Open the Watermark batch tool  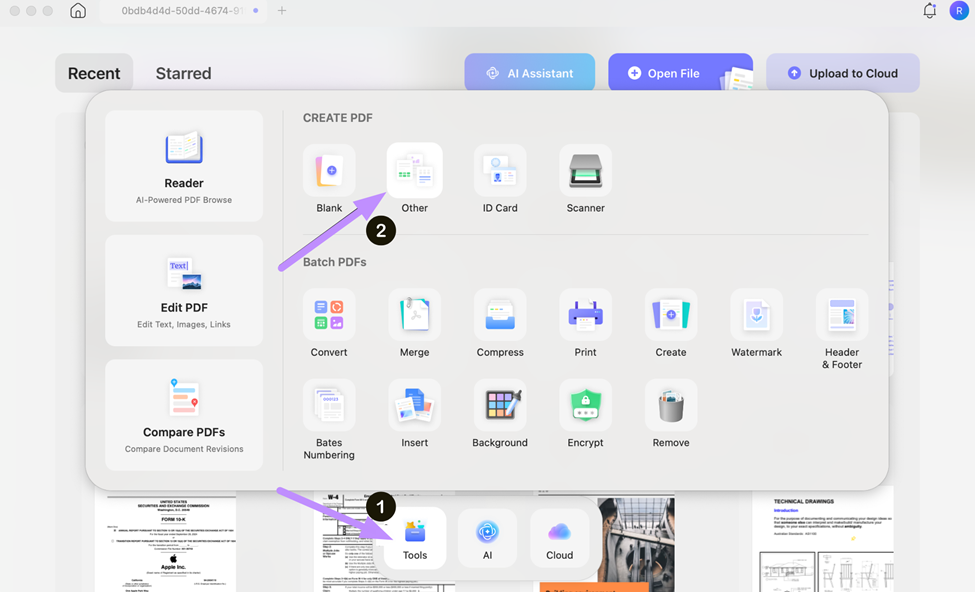[756, 315]
